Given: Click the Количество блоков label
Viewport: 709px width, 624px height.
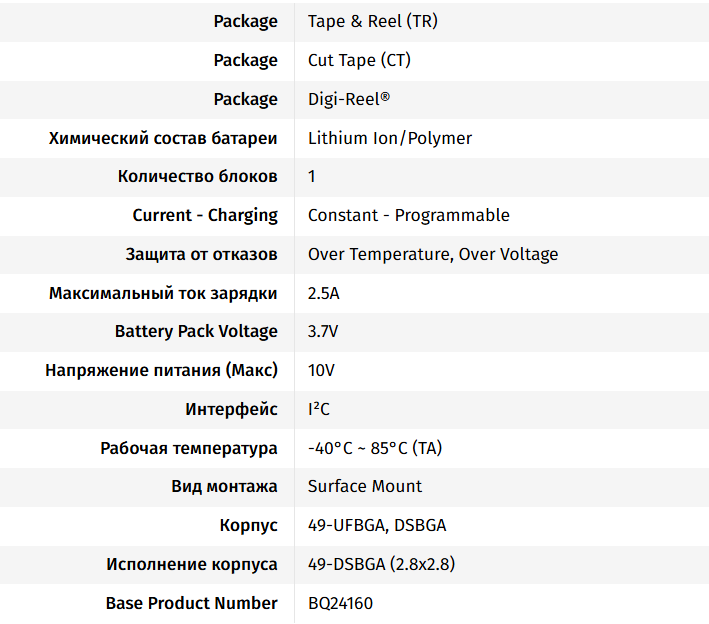Looking at the screenshot, I should [197, 177].
